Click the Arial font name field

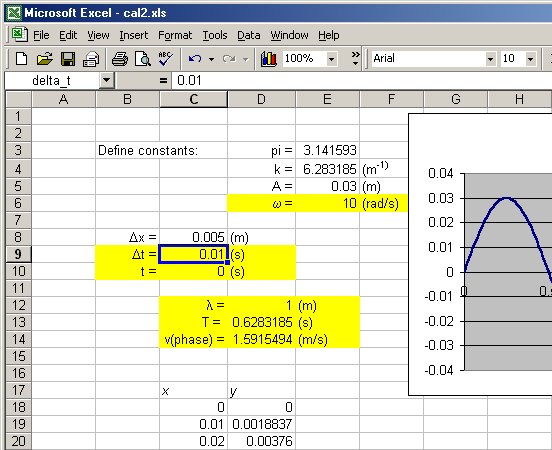coord(428,59)
